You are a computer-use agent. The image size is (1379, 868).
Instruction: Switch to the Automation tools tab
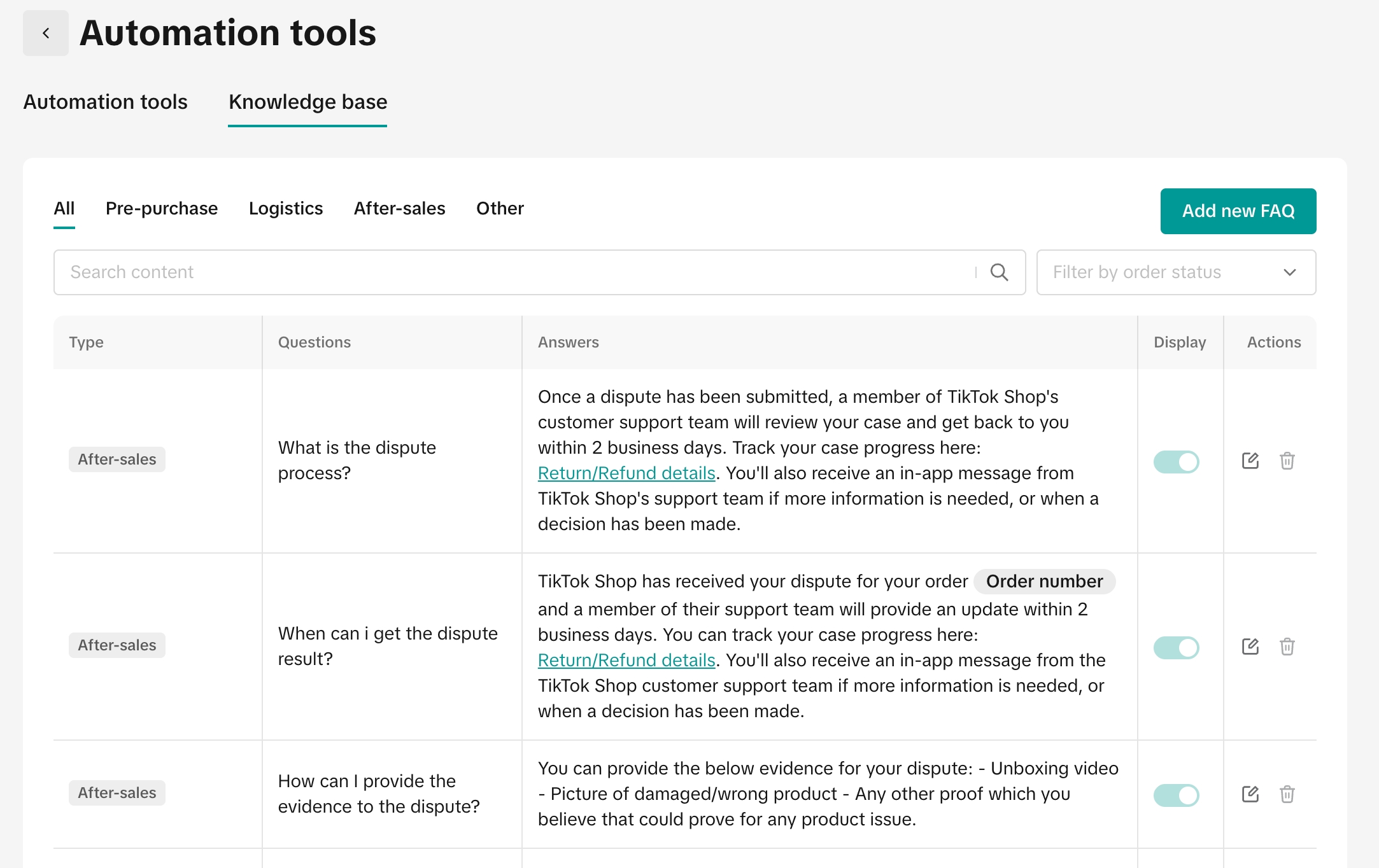click(x=105, y=102)
